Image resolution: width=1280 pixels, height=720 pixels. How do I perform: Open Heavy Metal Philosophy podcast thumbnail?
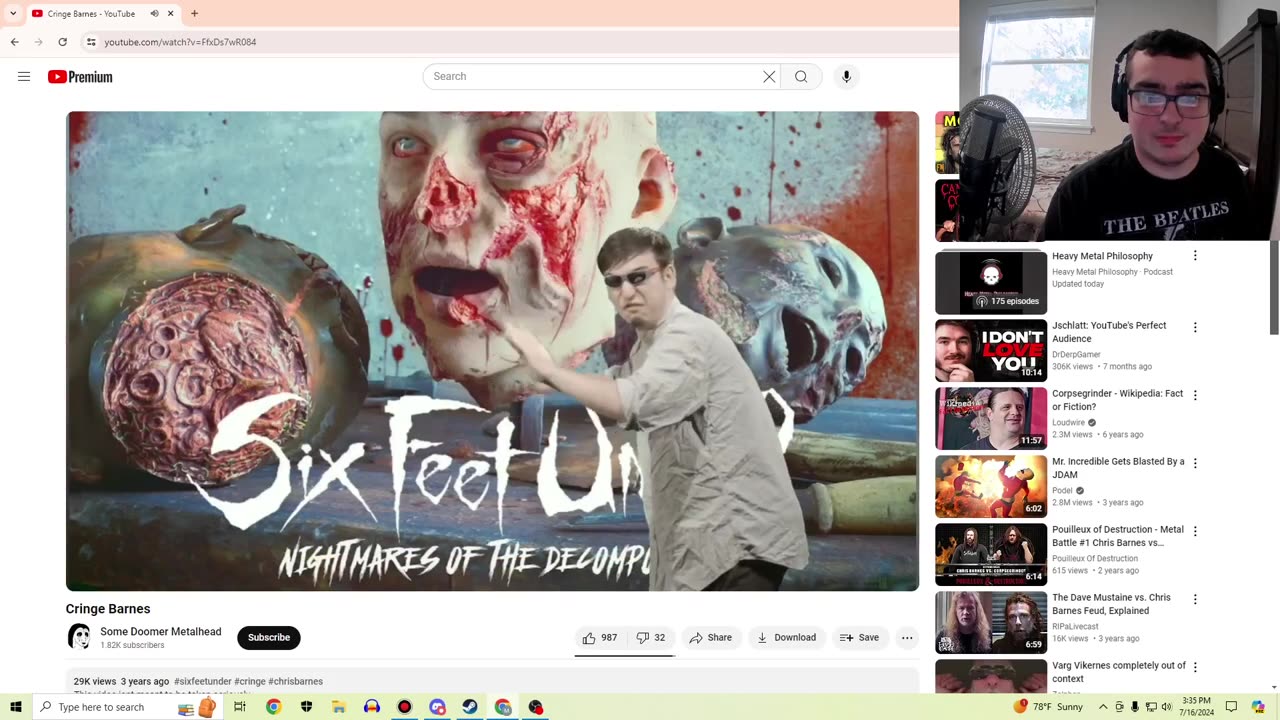(x=991, y=283)
